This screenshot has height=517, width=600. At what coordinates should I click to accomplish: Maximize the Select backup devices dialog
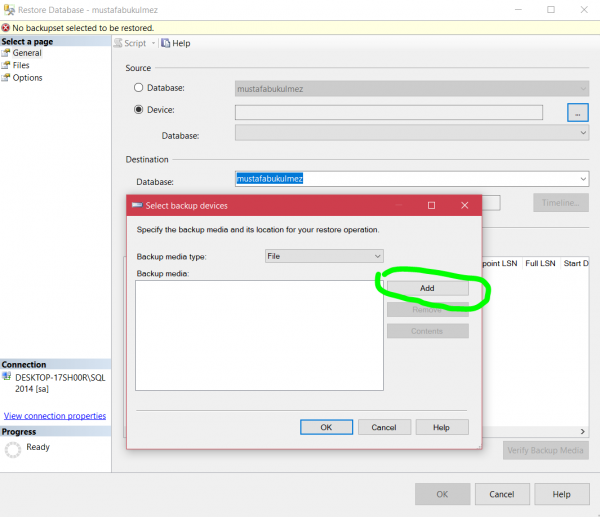click(431, 205)
